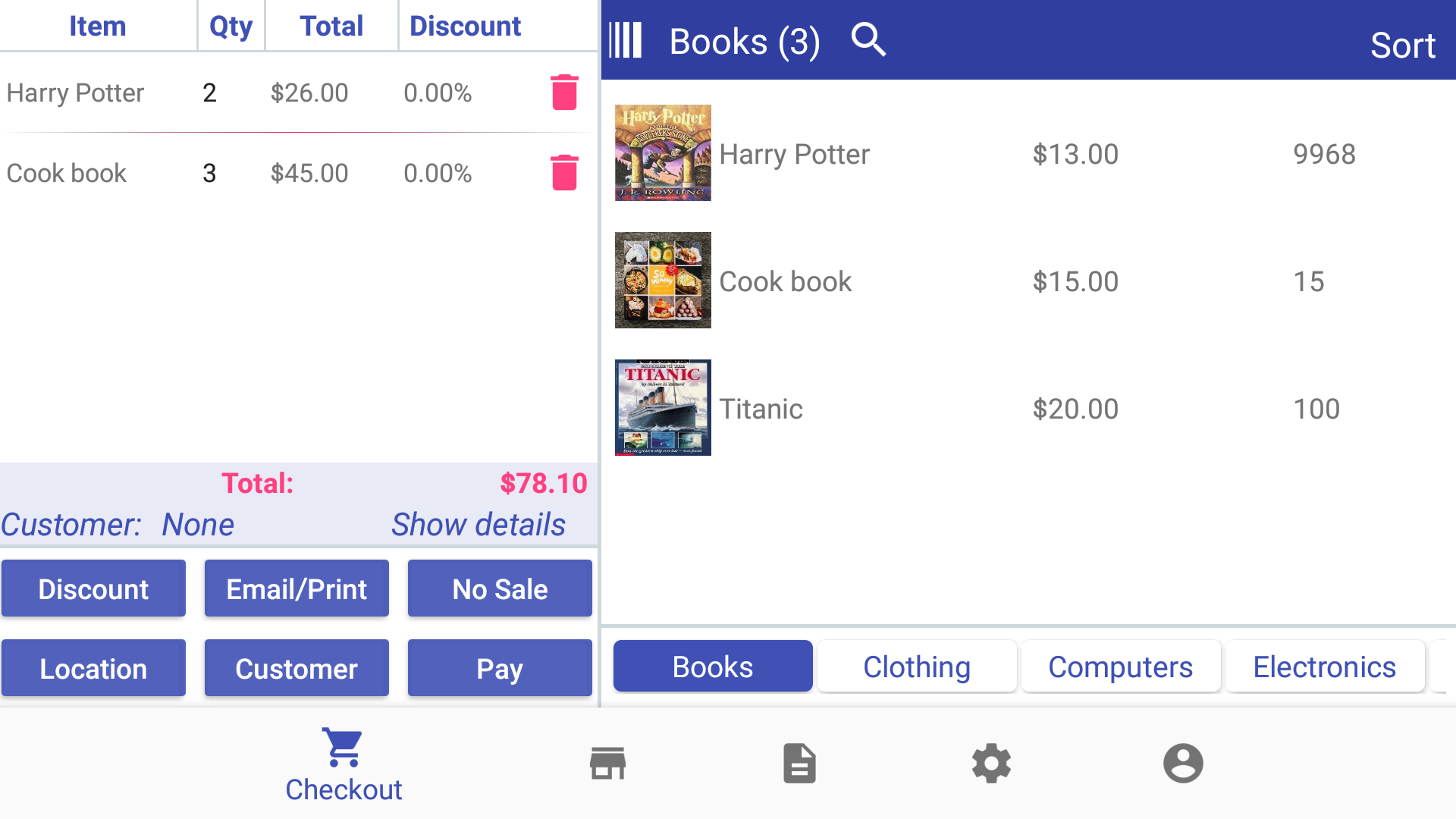Click the No Sale button
The height and width of the screenshot is (819, 1456).
coord(499,588)
